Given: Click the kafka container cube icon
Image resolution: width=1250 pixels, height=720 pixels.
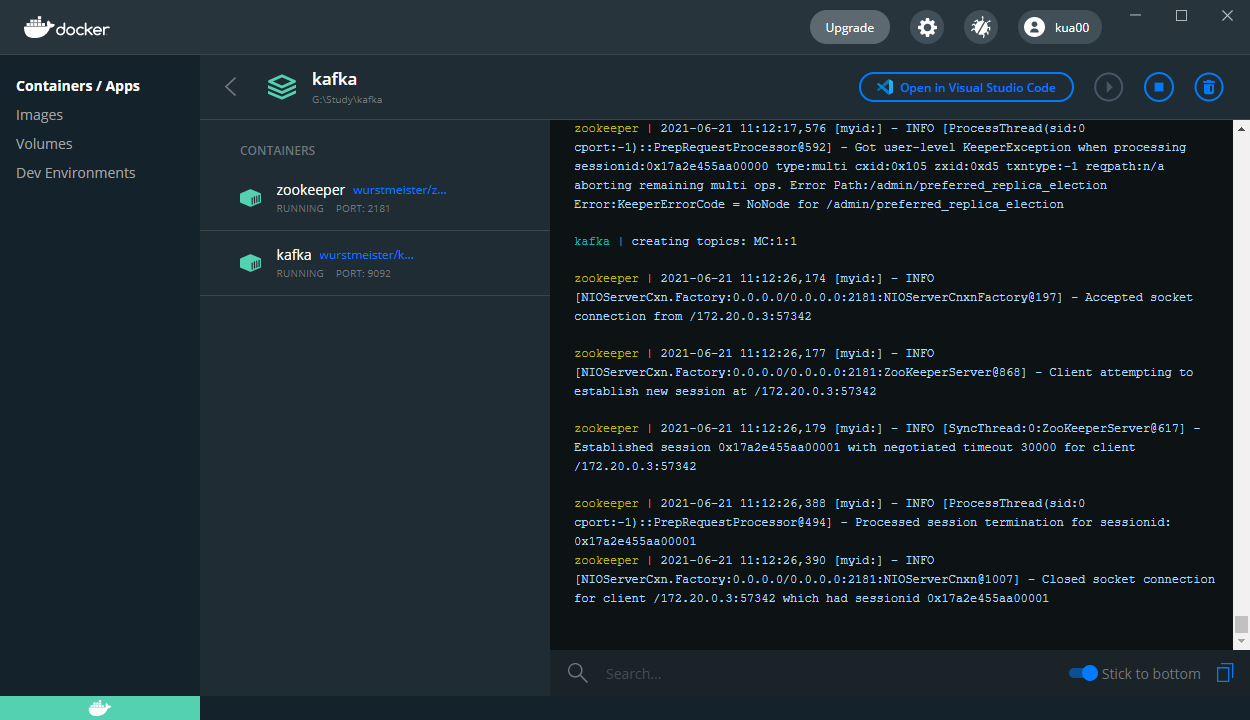Looking at the screenshot, I should coord(250,263).
